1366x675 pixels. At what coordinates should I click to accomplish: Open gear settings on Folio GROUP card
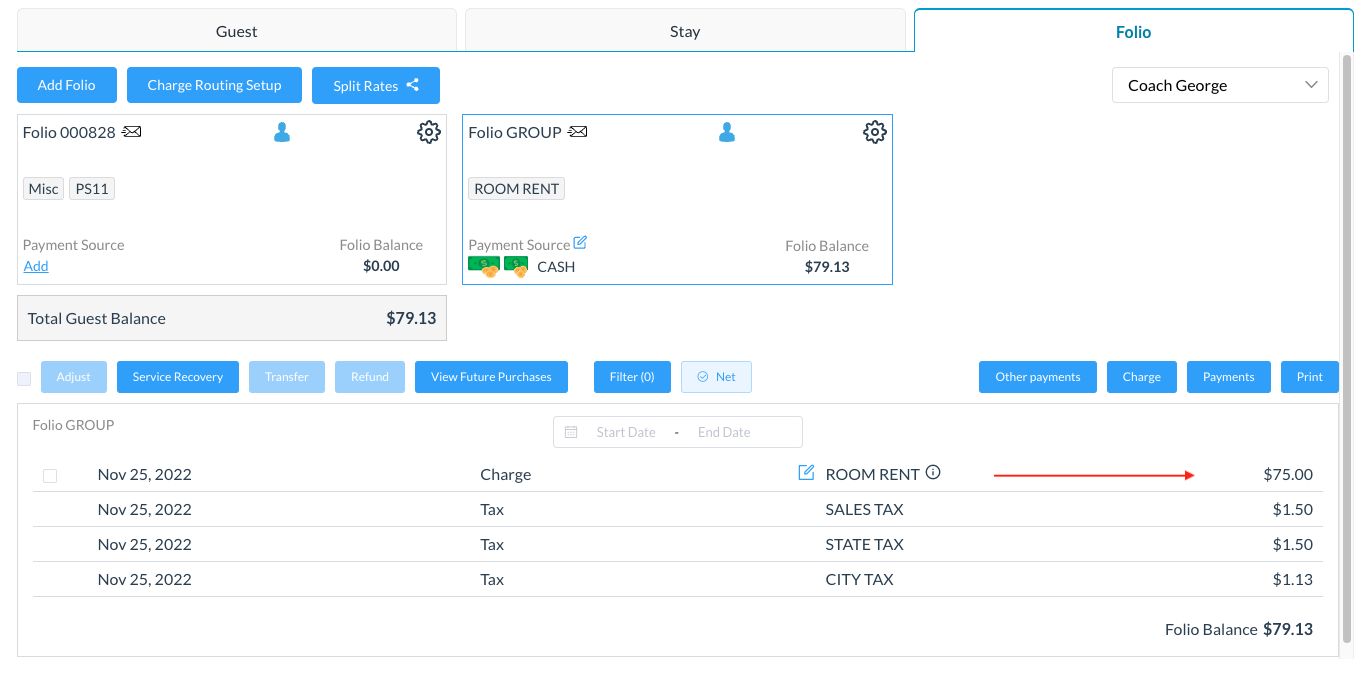tap(874, 132)
